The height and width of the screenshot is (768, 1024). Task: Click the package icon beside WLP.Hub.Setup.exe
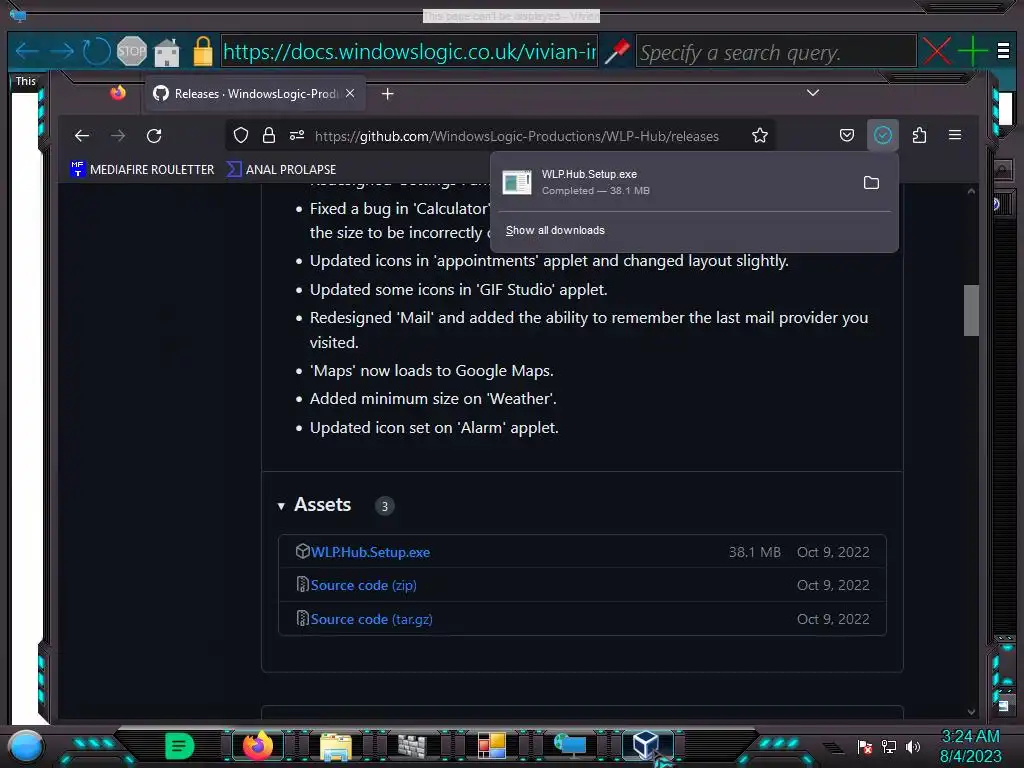(x=302, y=551)
